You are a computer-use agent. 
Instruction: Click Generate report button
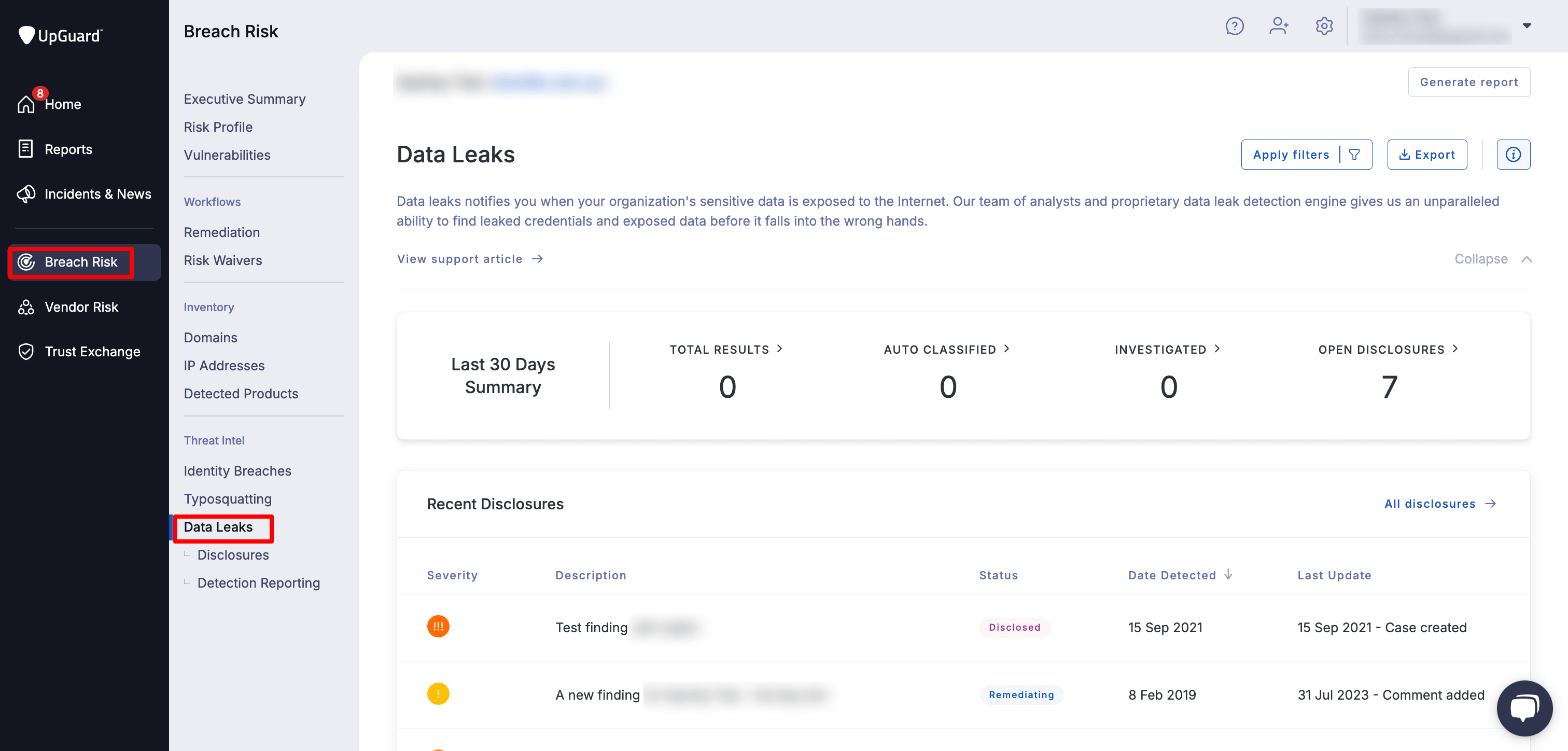(x=1469, y=81)
